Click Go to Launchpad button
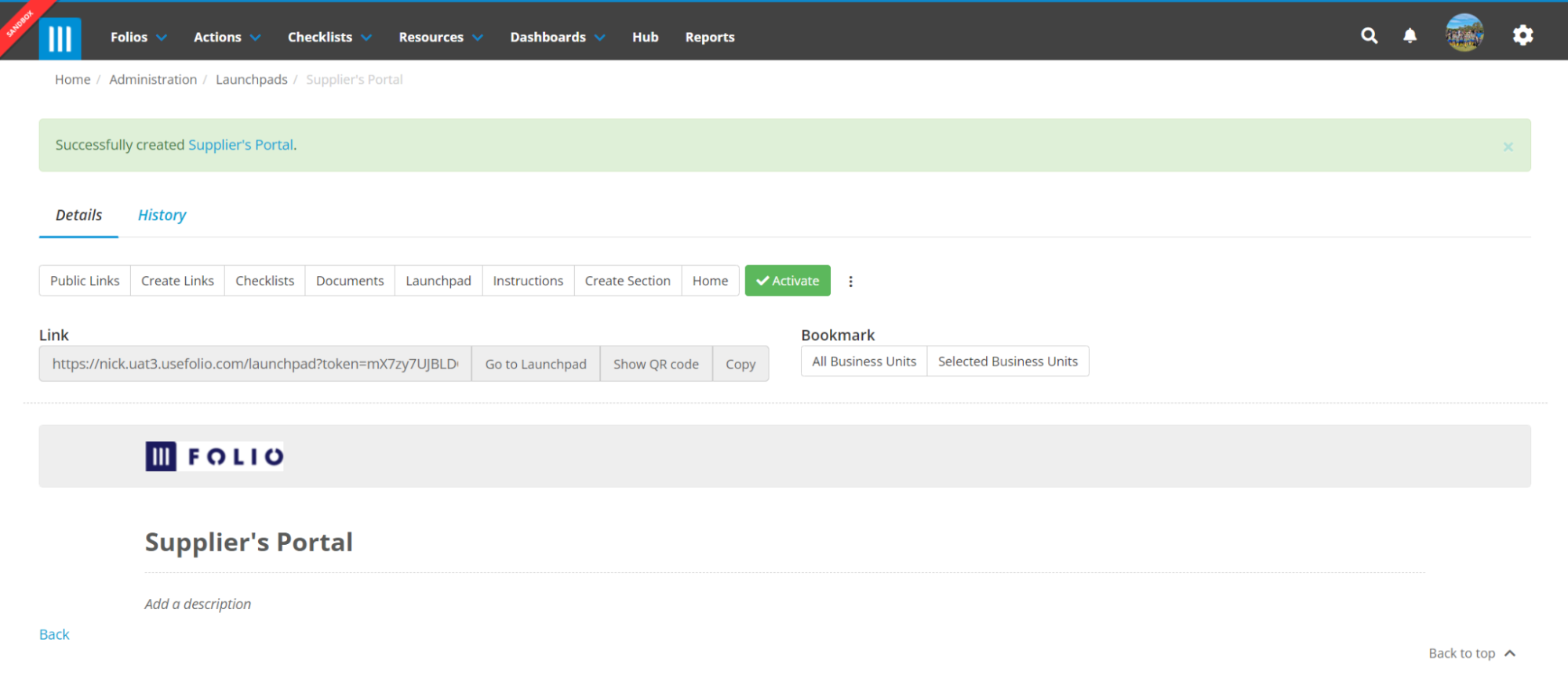Image resolution: width=1568 pixels, height=675 pixels. pos(536,364)
